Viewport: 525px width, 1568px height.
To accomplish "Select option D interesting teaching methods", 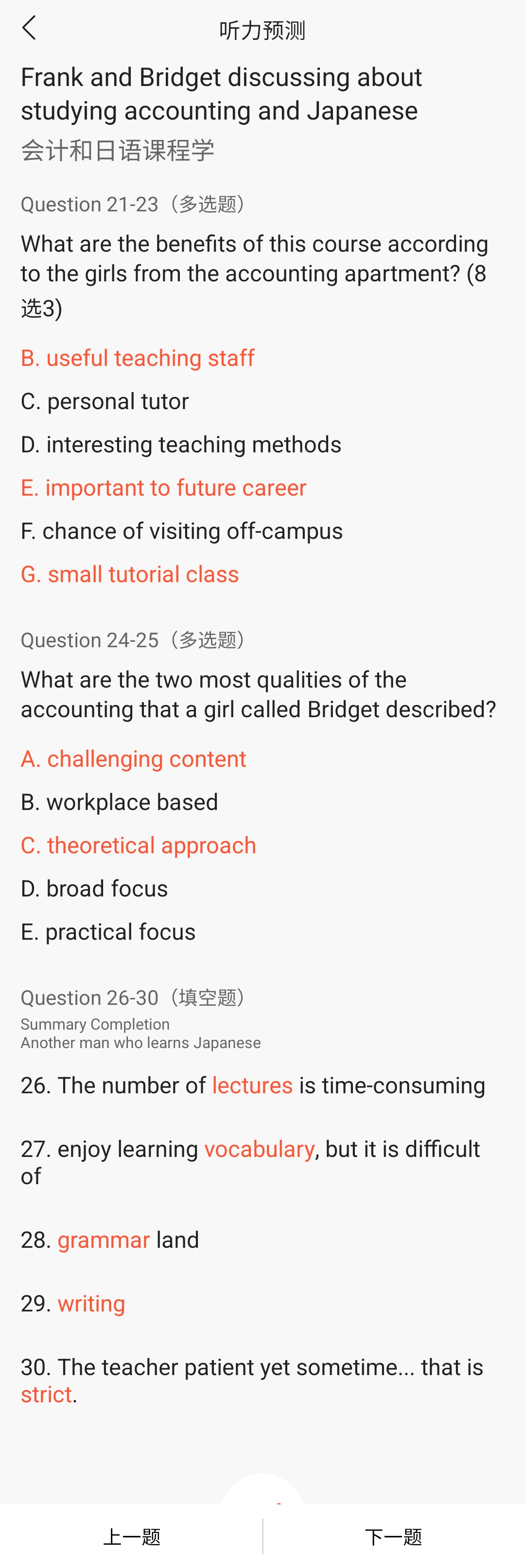I will (x=181, y=444).
